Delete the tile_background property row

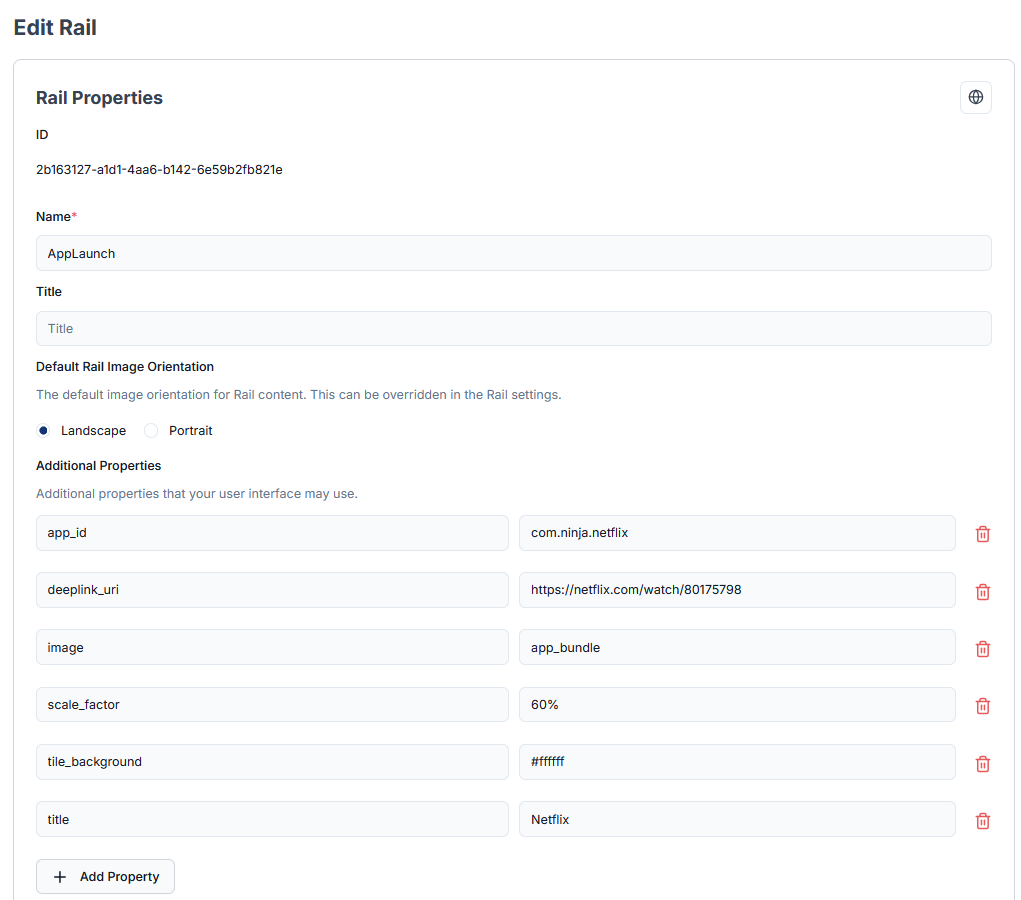tap(982, 763)
